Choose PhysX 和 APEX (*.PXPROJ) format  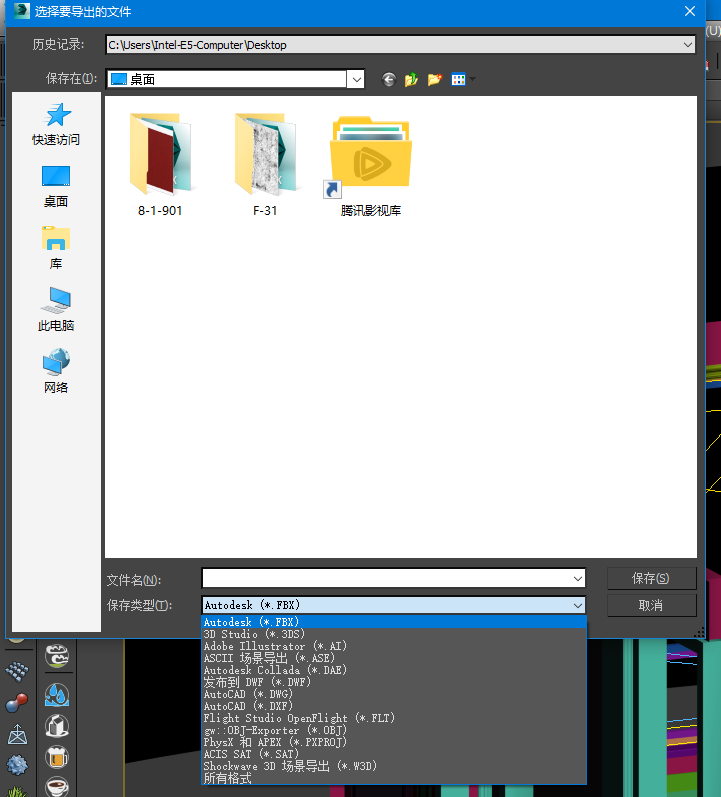[394, 742]
